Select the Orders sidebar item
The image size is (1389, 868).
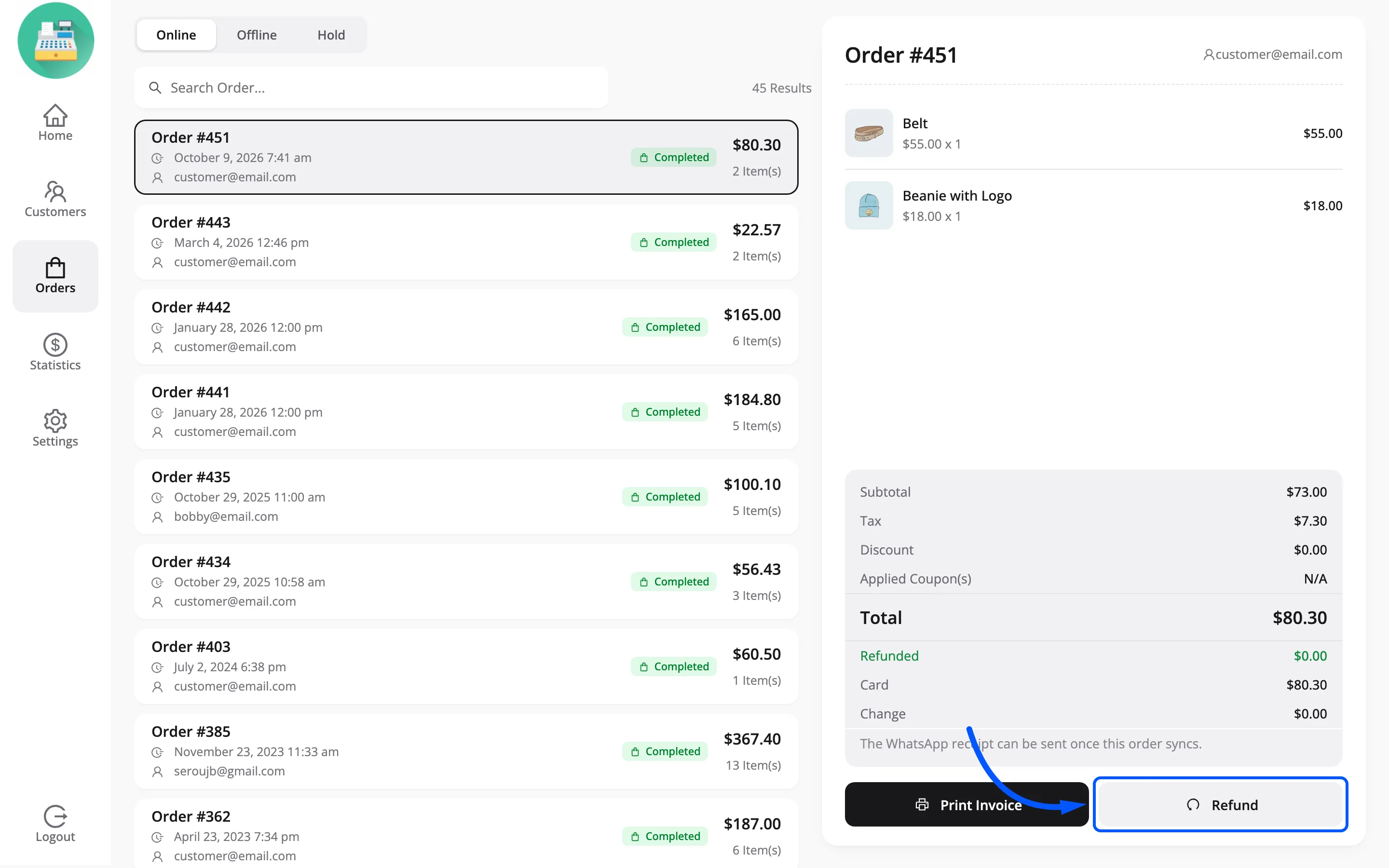(55, 276)
